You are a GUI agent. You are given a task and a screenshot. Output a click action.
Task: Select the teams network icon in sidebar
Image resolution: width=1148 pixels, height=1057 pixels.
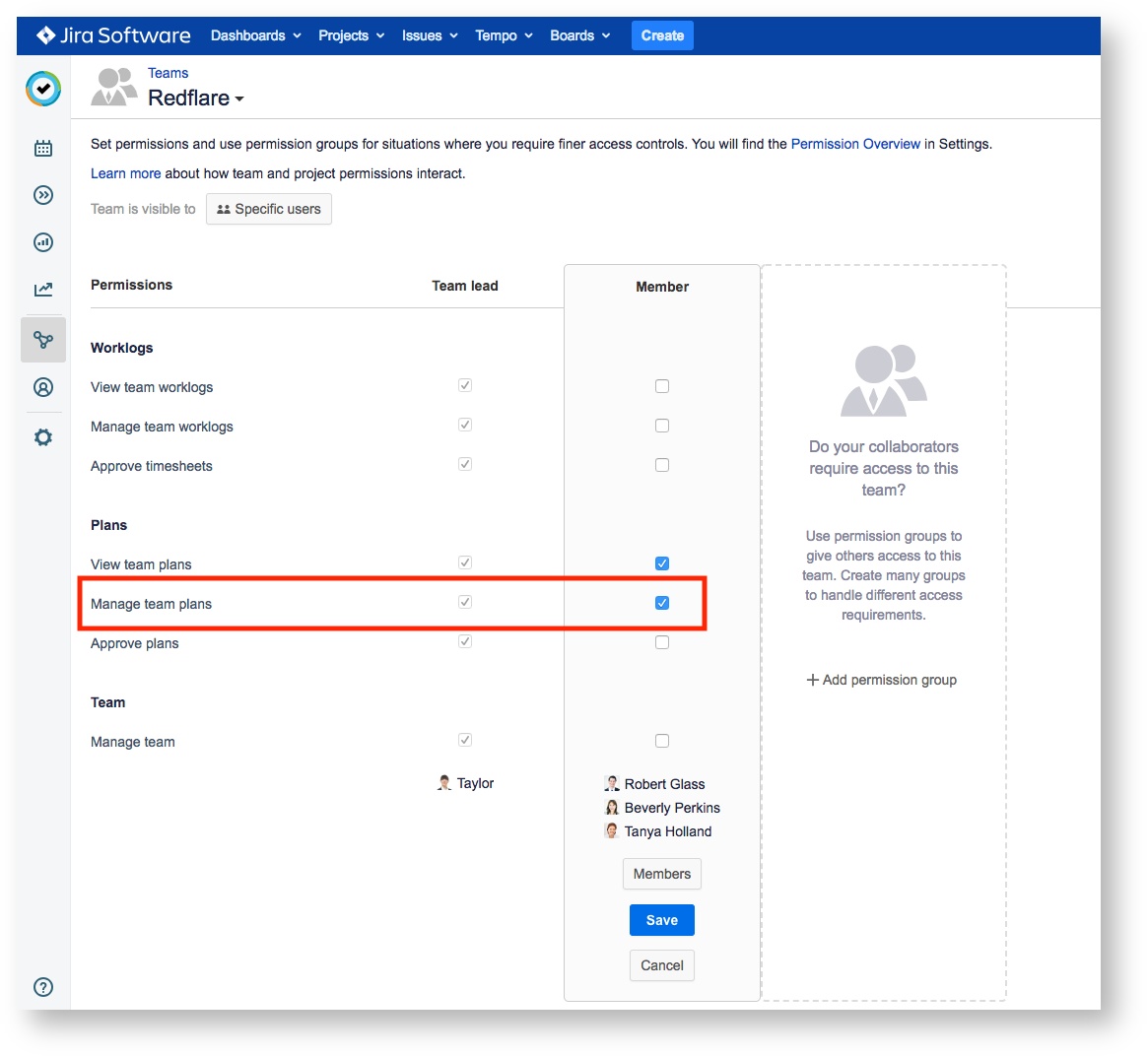[x=43, y=340]
